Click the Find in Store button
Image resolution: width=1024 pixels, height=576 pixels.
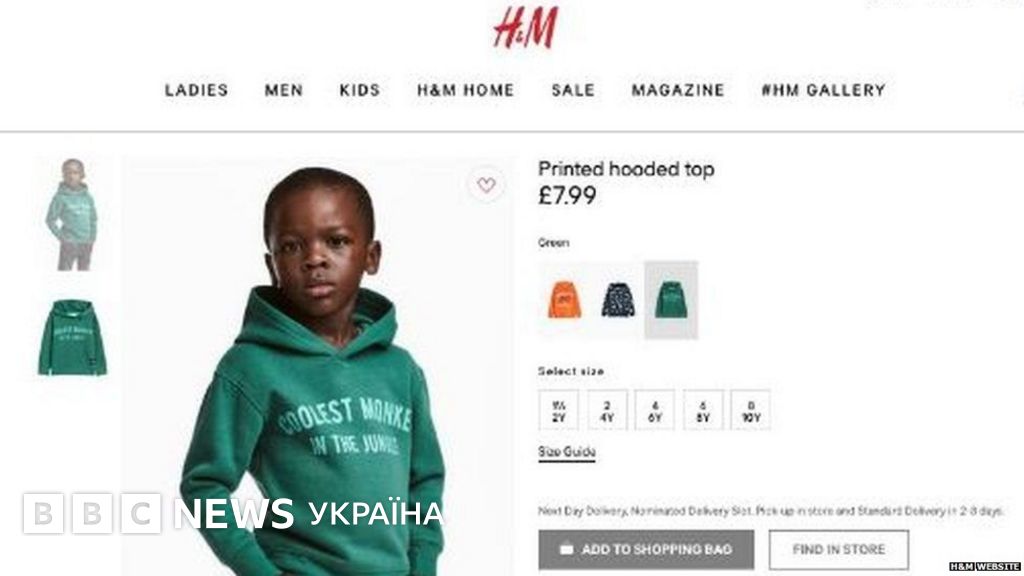tap(839, 549)
